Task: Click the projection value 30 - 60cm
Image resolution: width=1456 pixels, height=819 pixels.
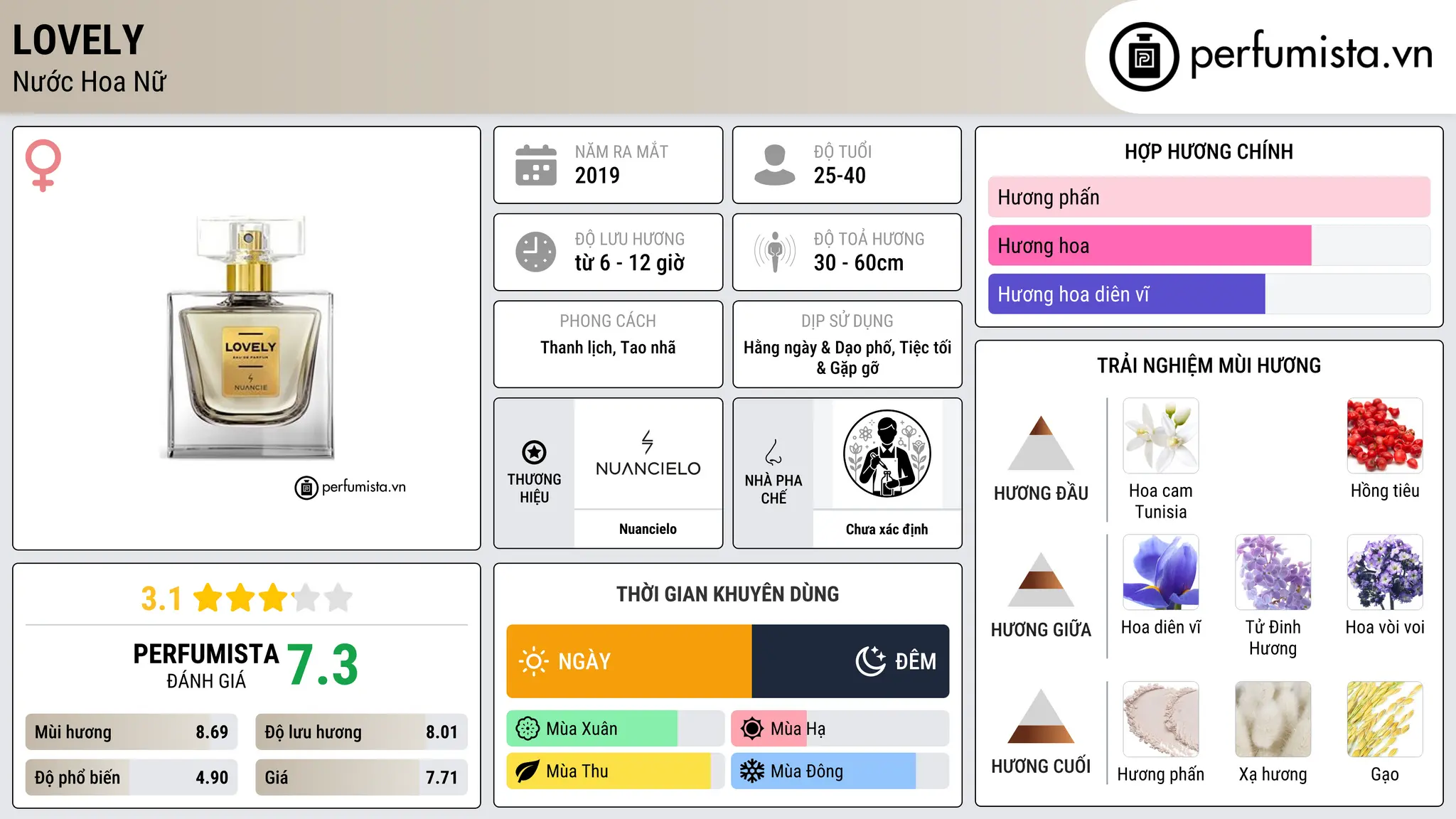Action: (859, 263)
